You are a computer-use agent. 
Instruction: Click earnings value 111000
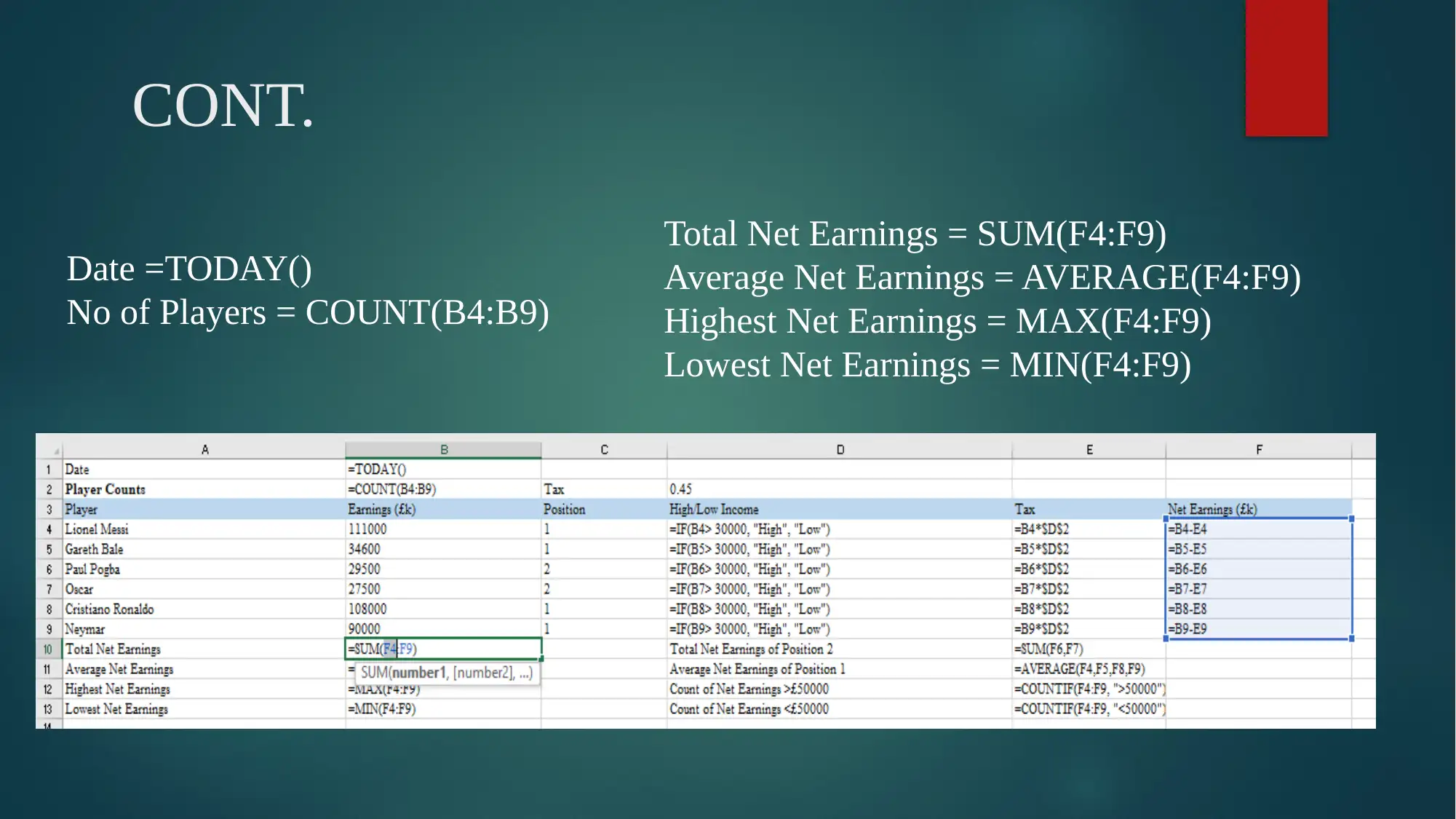click(x=443, y=529)
